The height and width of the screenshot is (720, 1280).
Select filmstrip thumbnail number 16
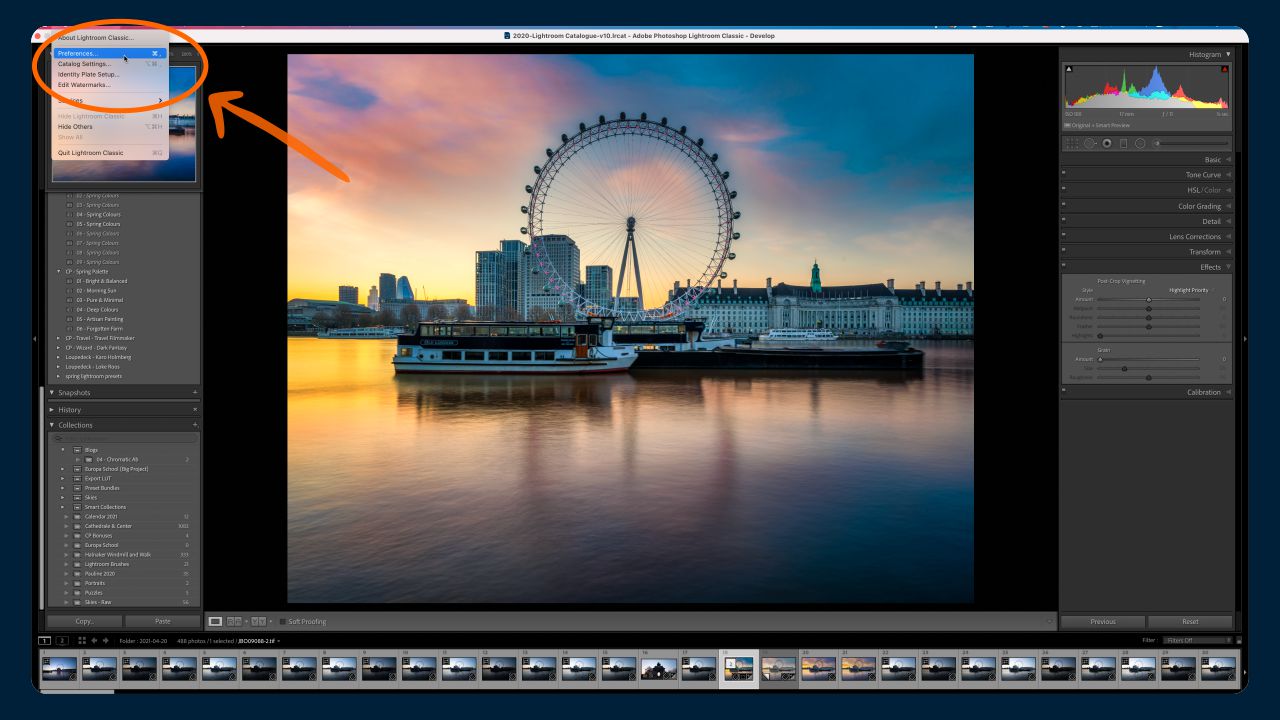tap(660, 668)
